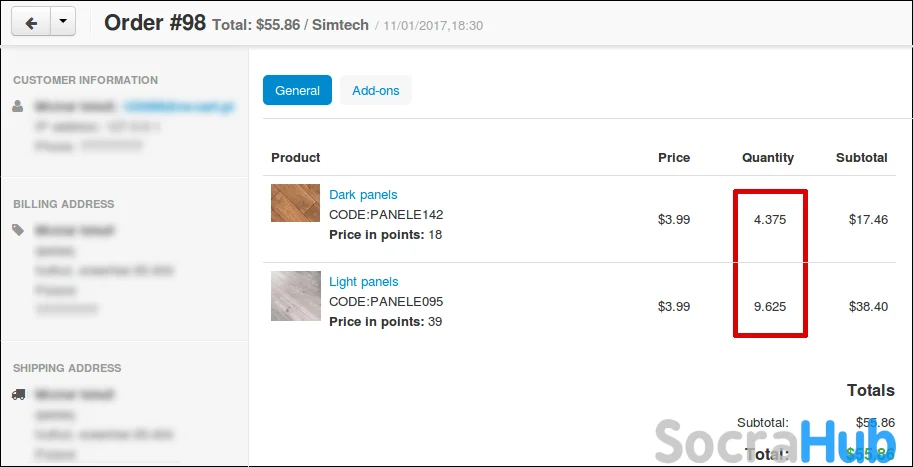913x467 pixels.
Task: Click the Dark panels product thumbnail
Action: [x=295, y=203]
